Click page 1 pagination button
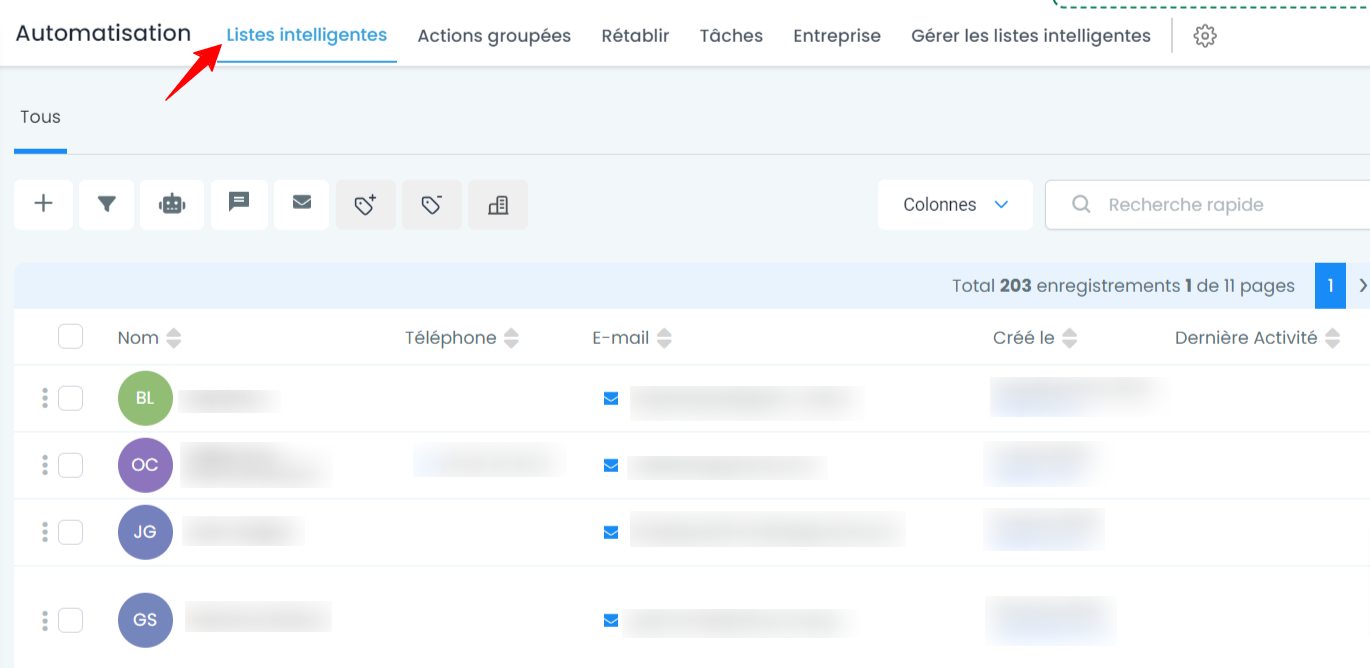The height and width of the screenshot is (668, 1370). tap(1330, 286)
